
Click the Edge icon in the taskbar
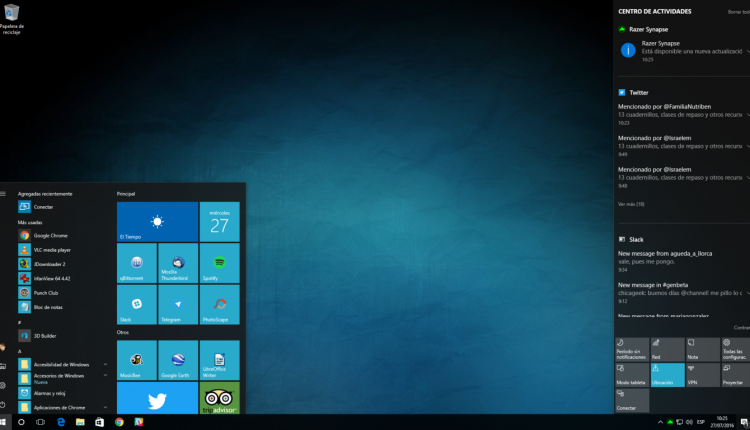pyautogui.click(x=60, y=422)
